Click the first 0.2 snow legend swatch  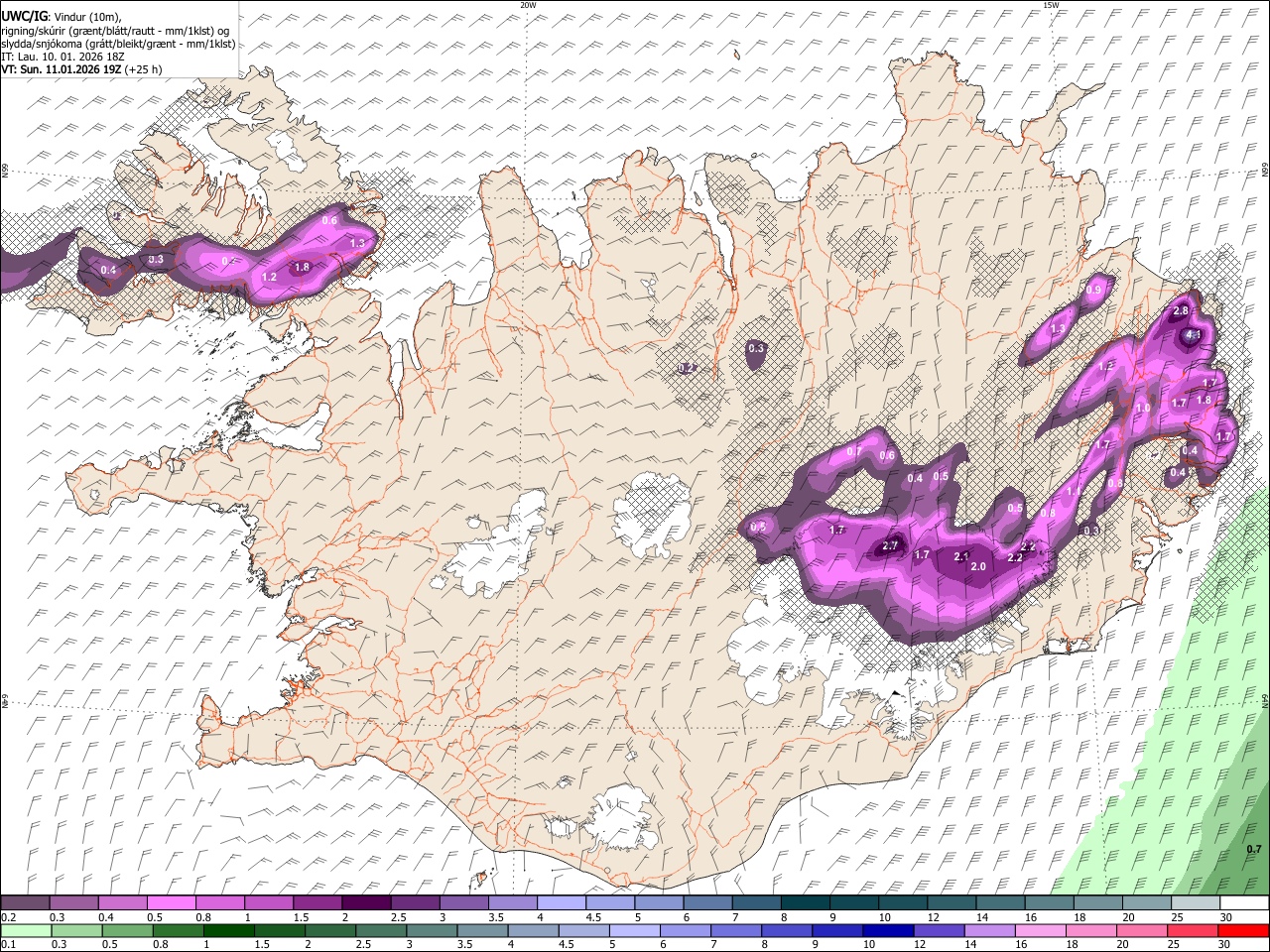coord(25,902)
